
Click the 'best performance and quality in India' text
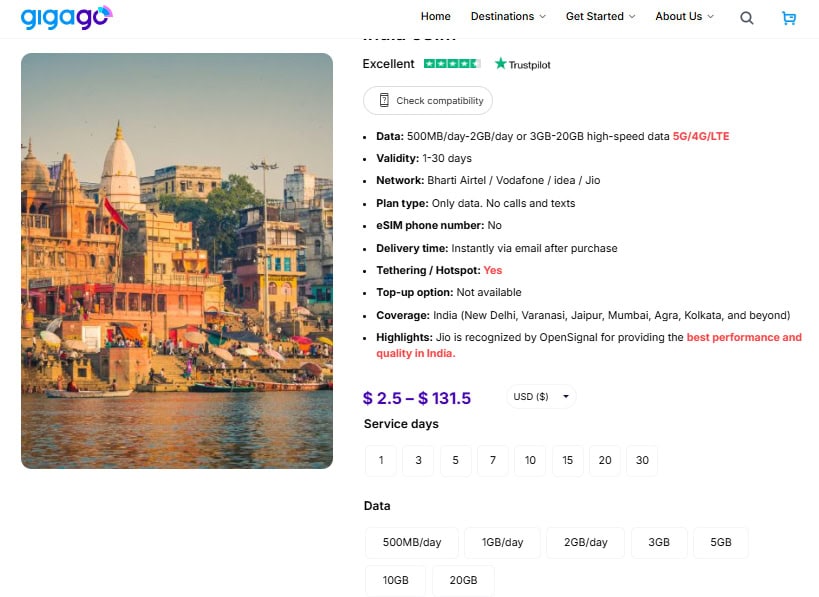pyautogui.click(x=589, y=345)
